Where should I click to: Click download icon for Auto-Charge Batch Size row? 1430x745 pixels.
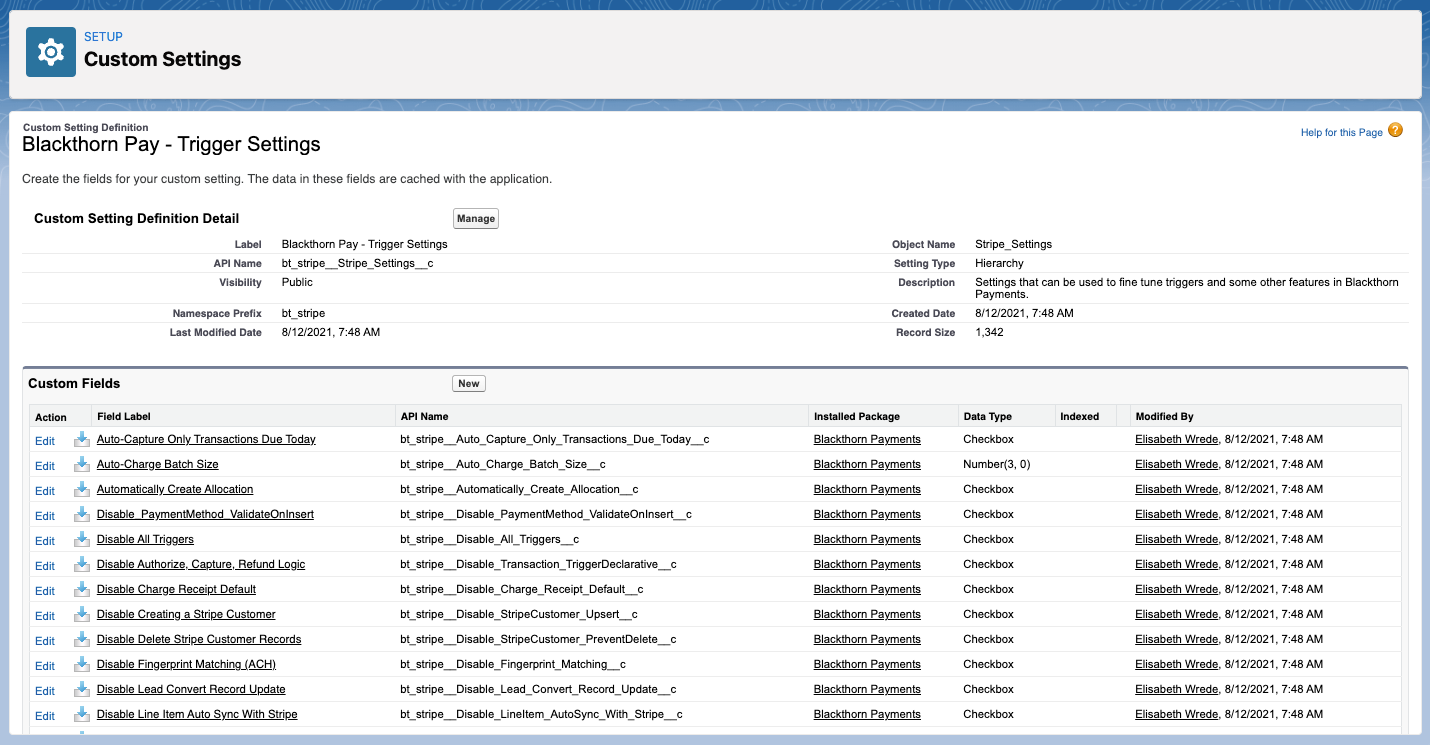[x=81, y=464]
